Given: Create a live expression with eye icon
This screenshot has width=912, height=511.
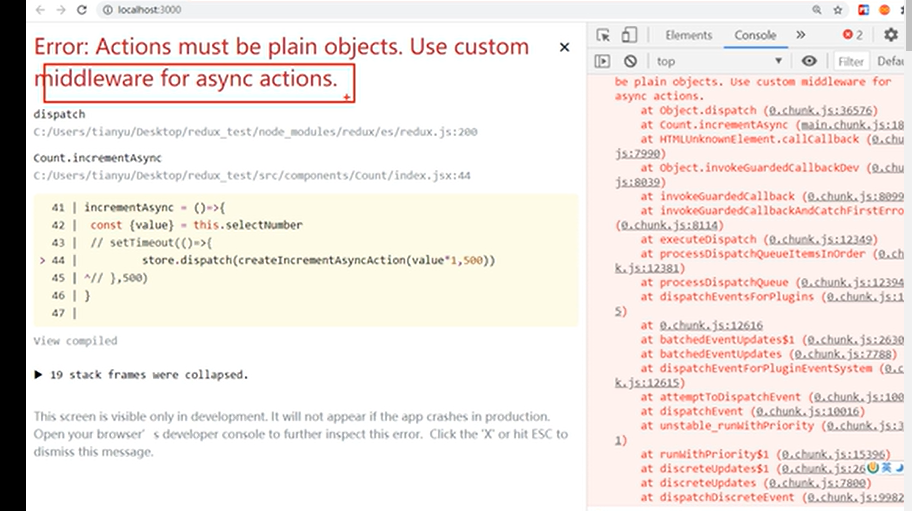Looking at the screenshot, I should (809, 61).
